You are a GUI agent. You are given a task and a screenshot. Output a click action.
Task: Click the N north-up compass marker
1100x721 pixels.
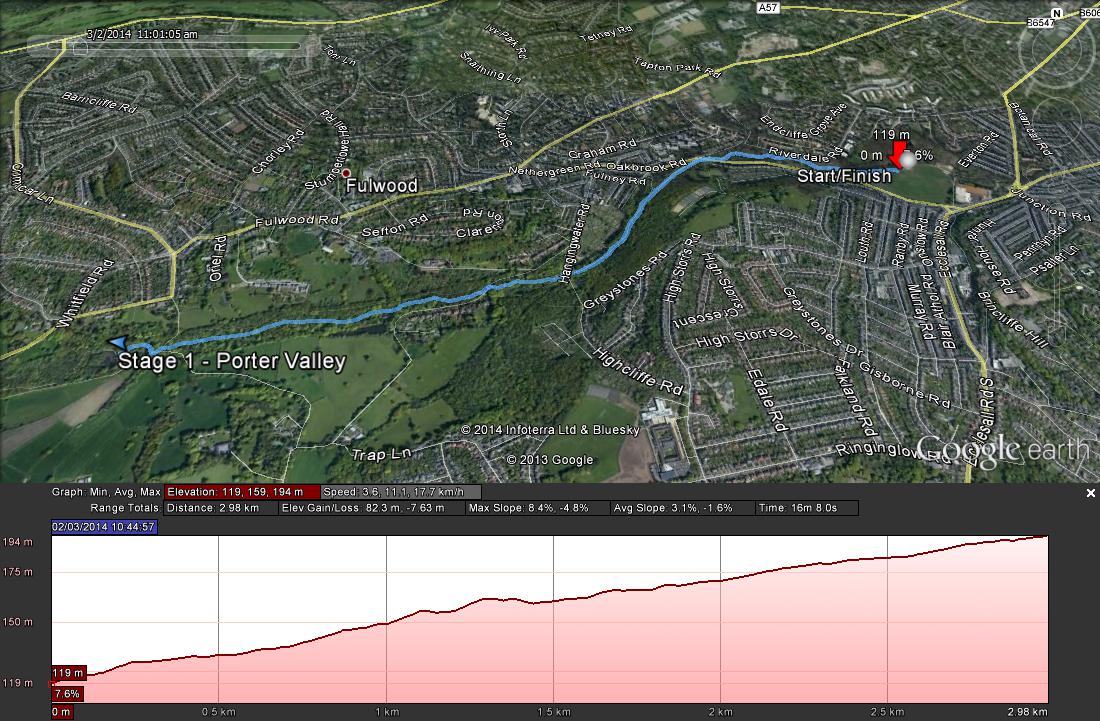point(1057,13)
